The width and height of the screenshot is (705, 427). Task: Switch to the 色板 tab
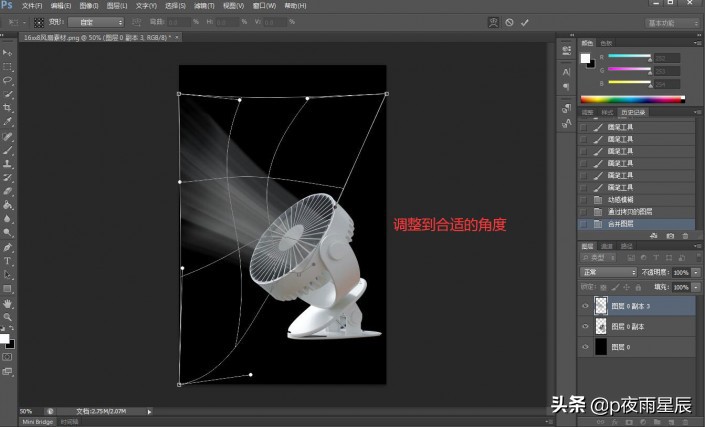pos(606,43)
